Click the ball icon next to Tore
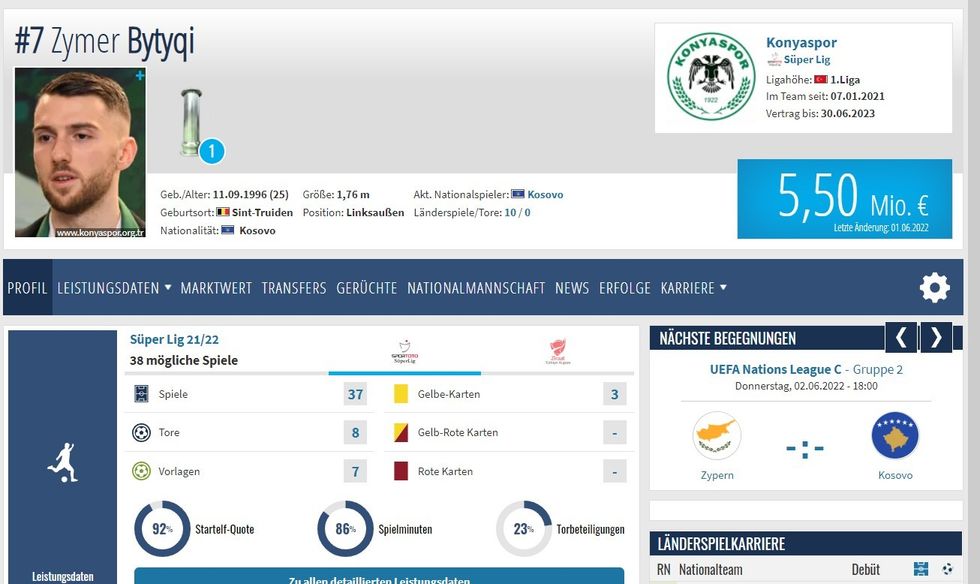The height and width of the screenshot is (584, 980). [x=141, y=432]
